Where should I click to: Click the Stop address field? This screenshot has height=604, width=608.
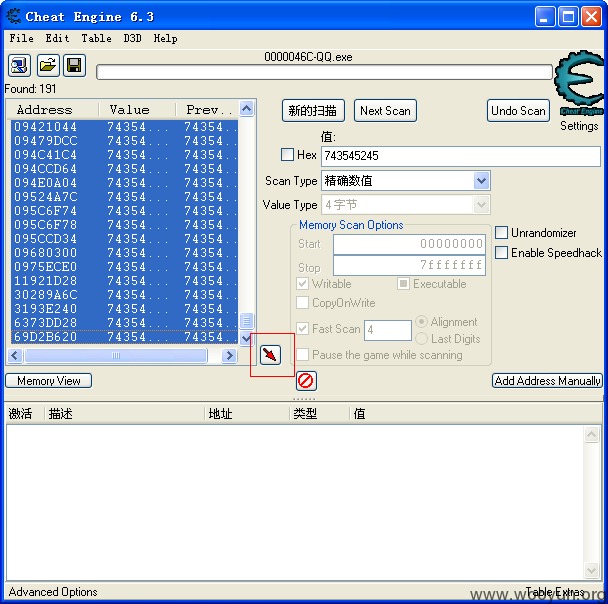tap(409, 266)
